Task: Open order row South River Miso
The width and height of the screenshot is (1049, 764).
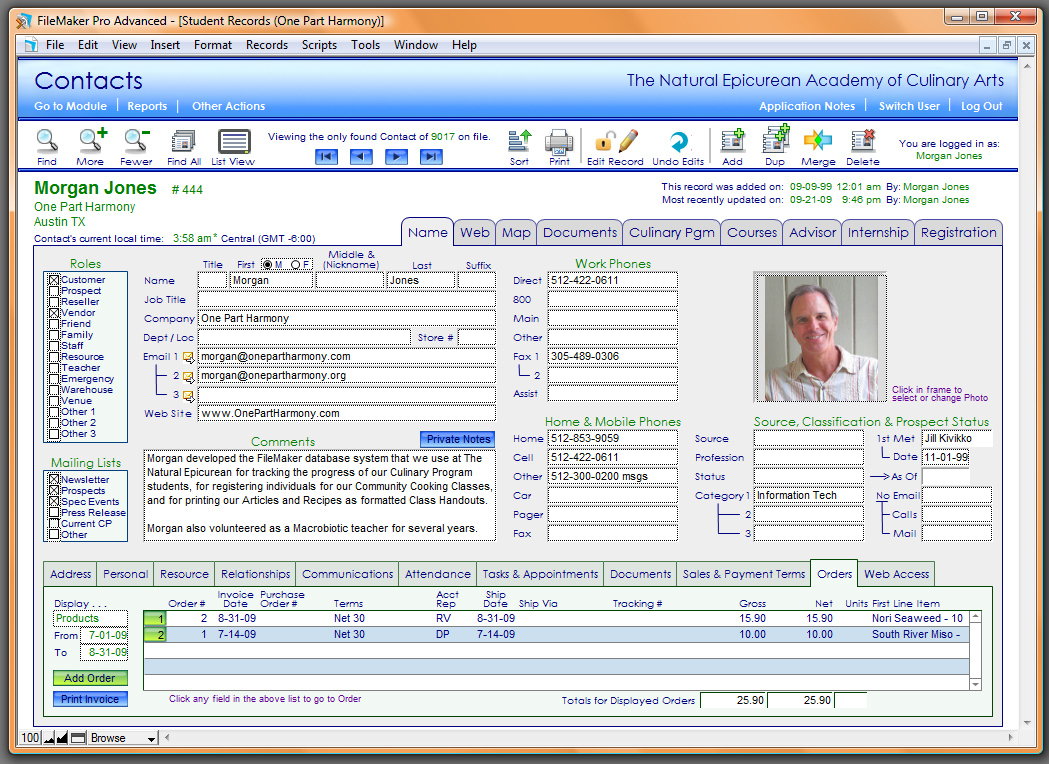Action: pos(557,635)
